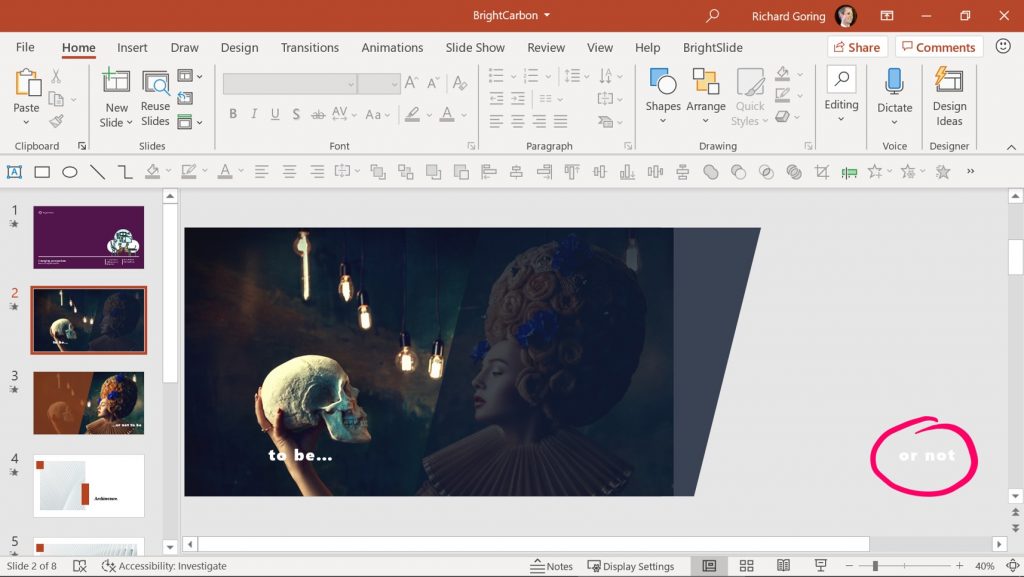Image resolution: width=1024 pixels, height=577 pixels.
Task: Click Richard Goring account avatar
Action: pos(846,16)
